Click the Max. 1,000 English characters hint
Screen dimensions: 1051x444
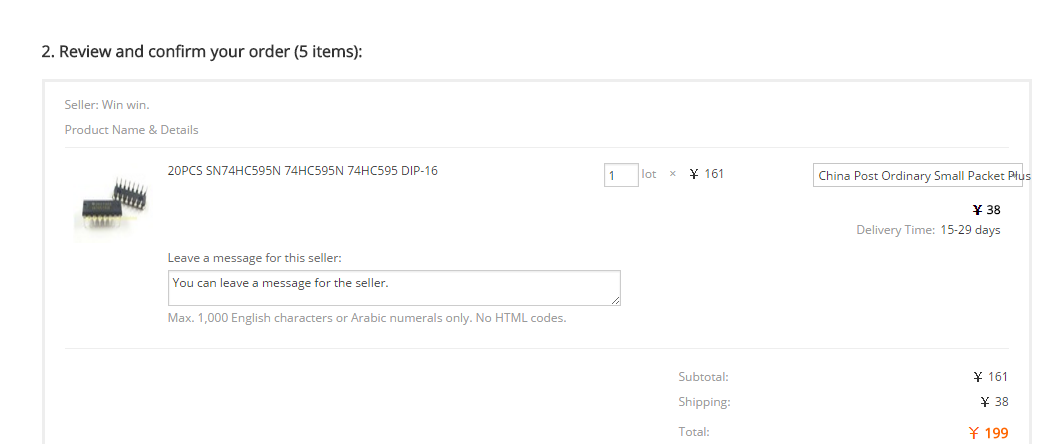coord(367,318)
